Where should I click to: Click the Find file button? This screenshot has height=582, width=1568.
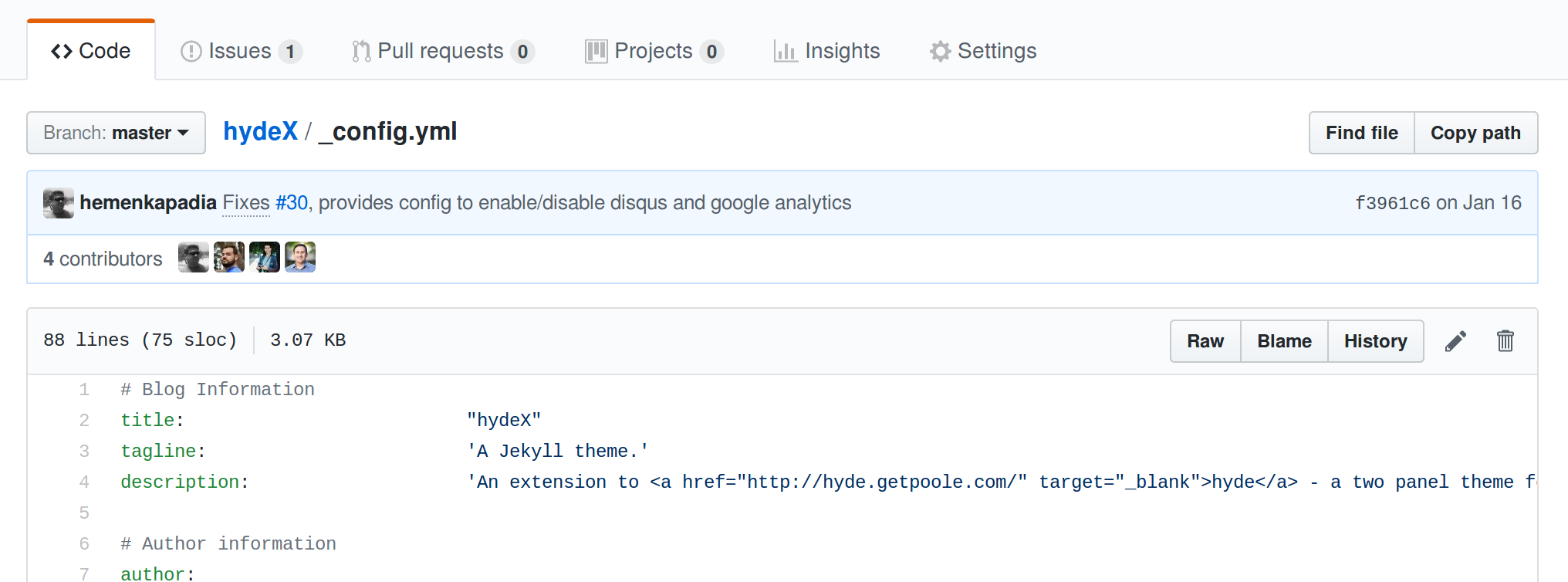click(x=1362, y=133)
